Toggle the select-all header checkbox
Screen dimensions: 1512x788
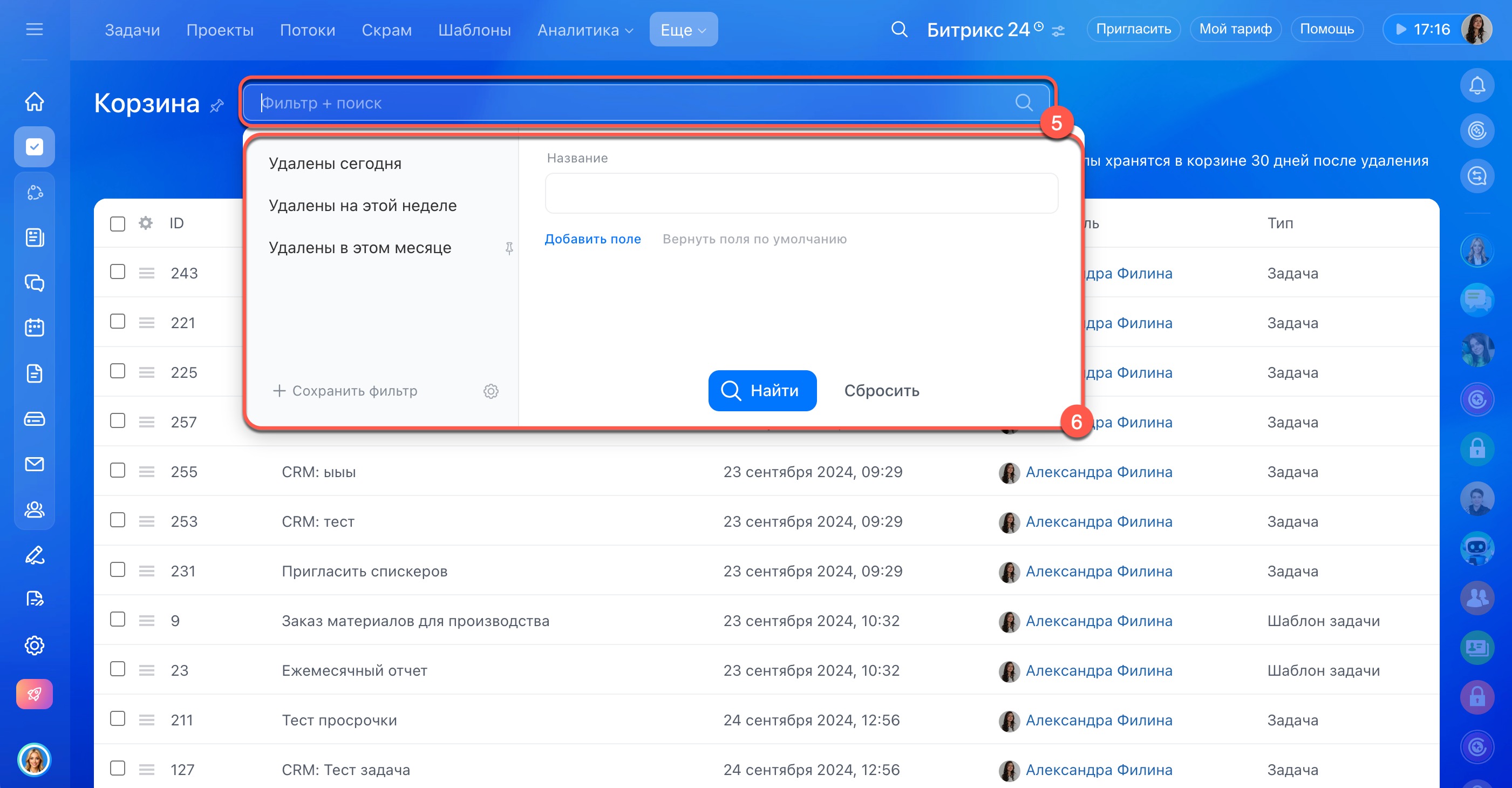(118, 224)
